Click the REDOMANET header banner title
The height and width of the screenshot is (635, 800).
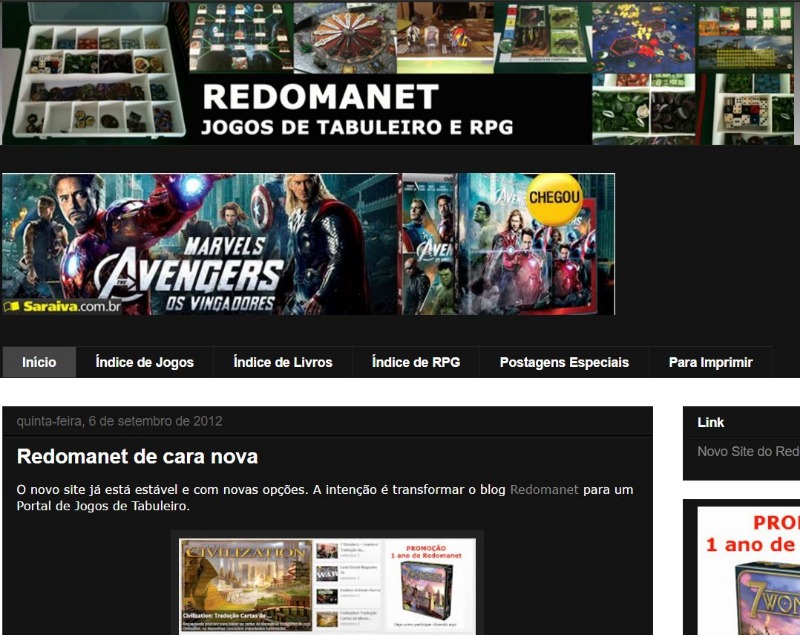point(321,96)
